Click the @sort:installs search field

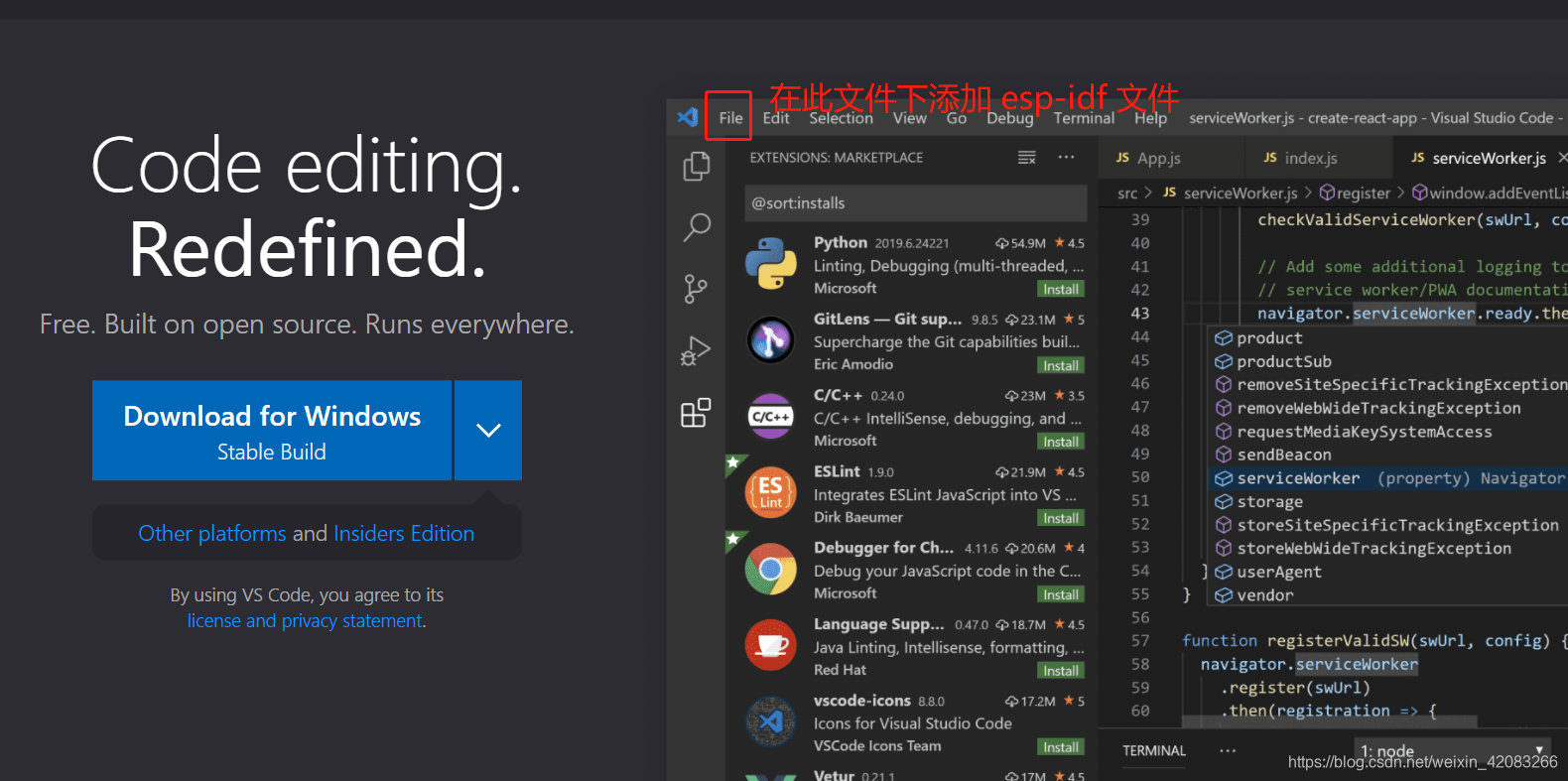coord(916,203)
